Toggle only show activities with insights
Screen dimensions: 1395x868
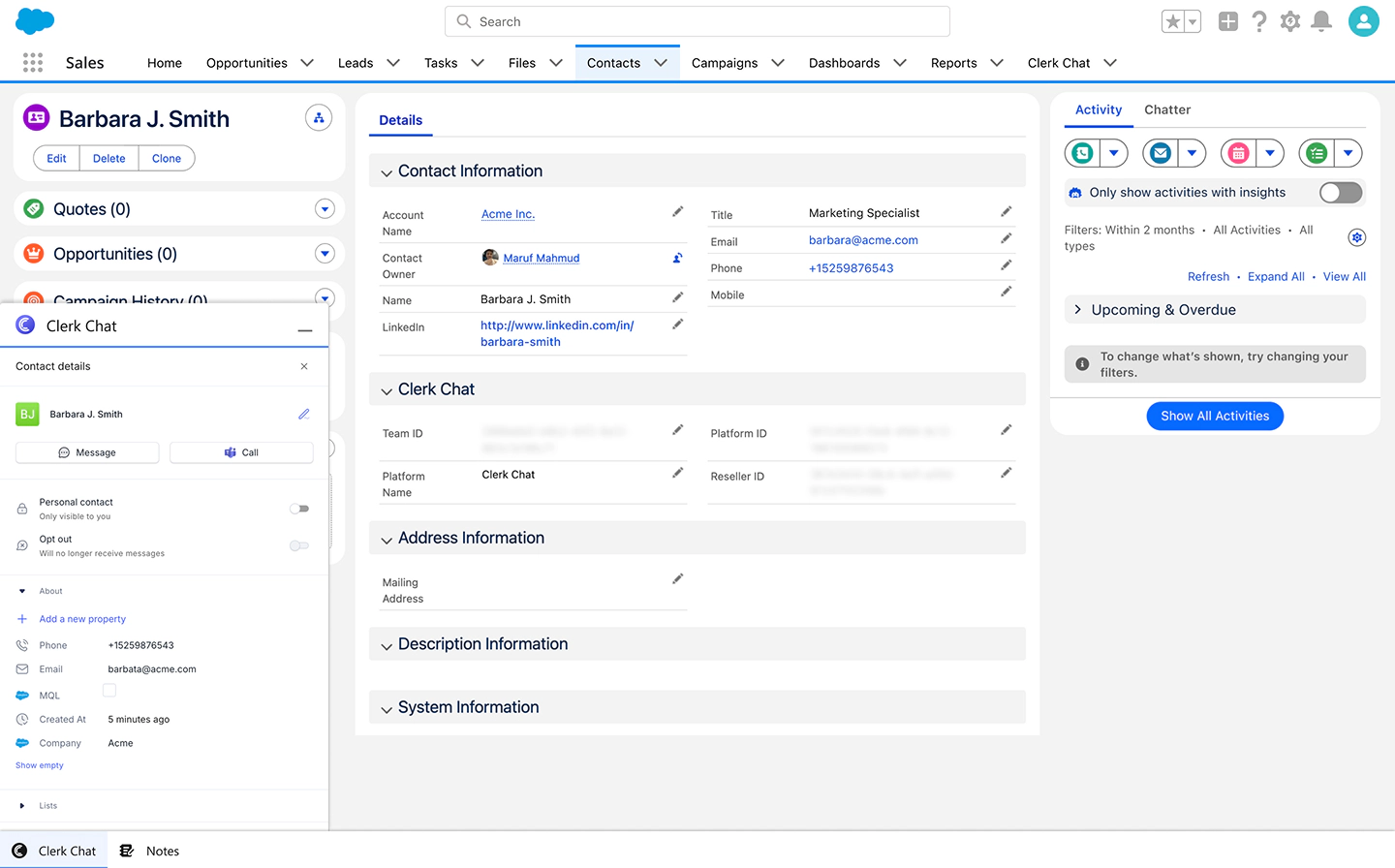click(1342, 193)
